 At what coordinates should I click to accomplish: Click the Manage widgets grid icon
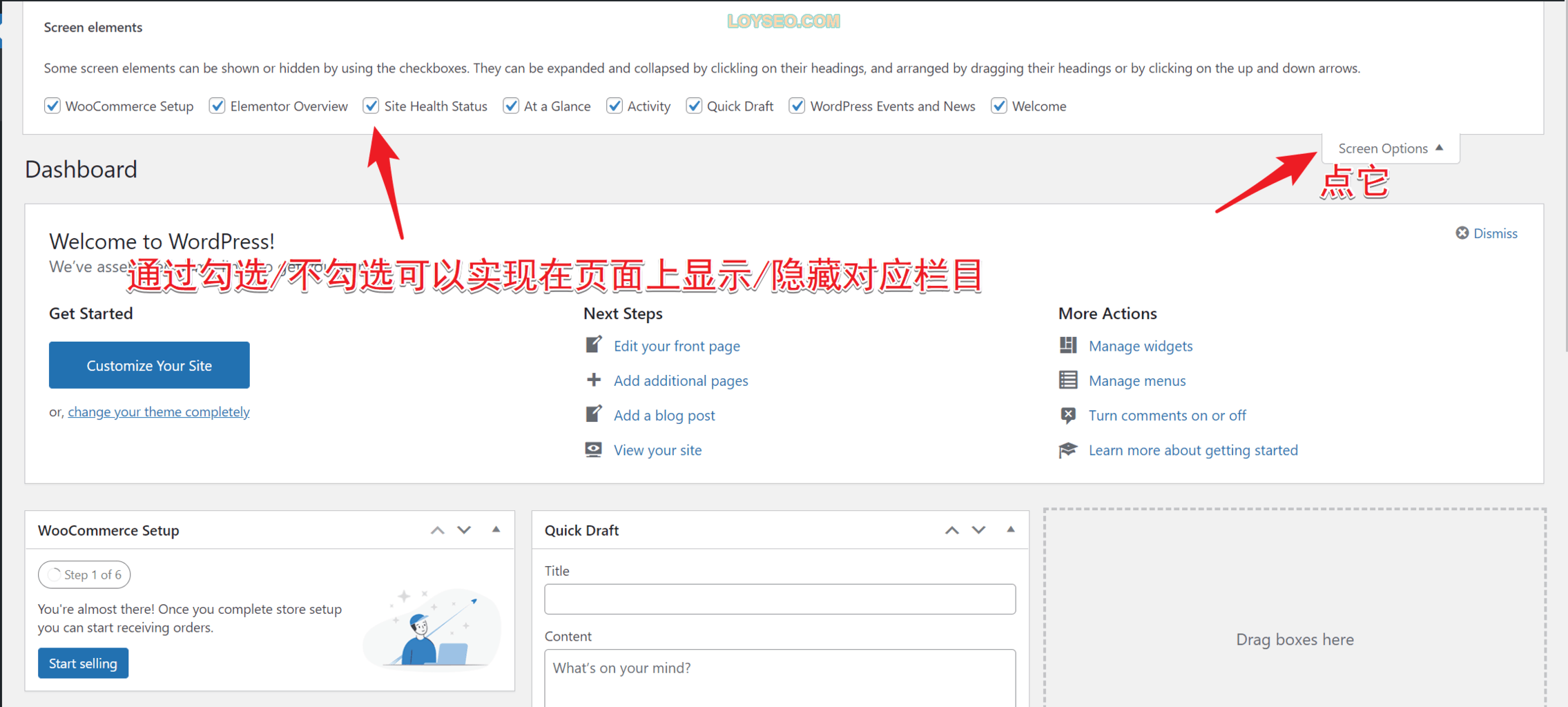click(1068, 345)
